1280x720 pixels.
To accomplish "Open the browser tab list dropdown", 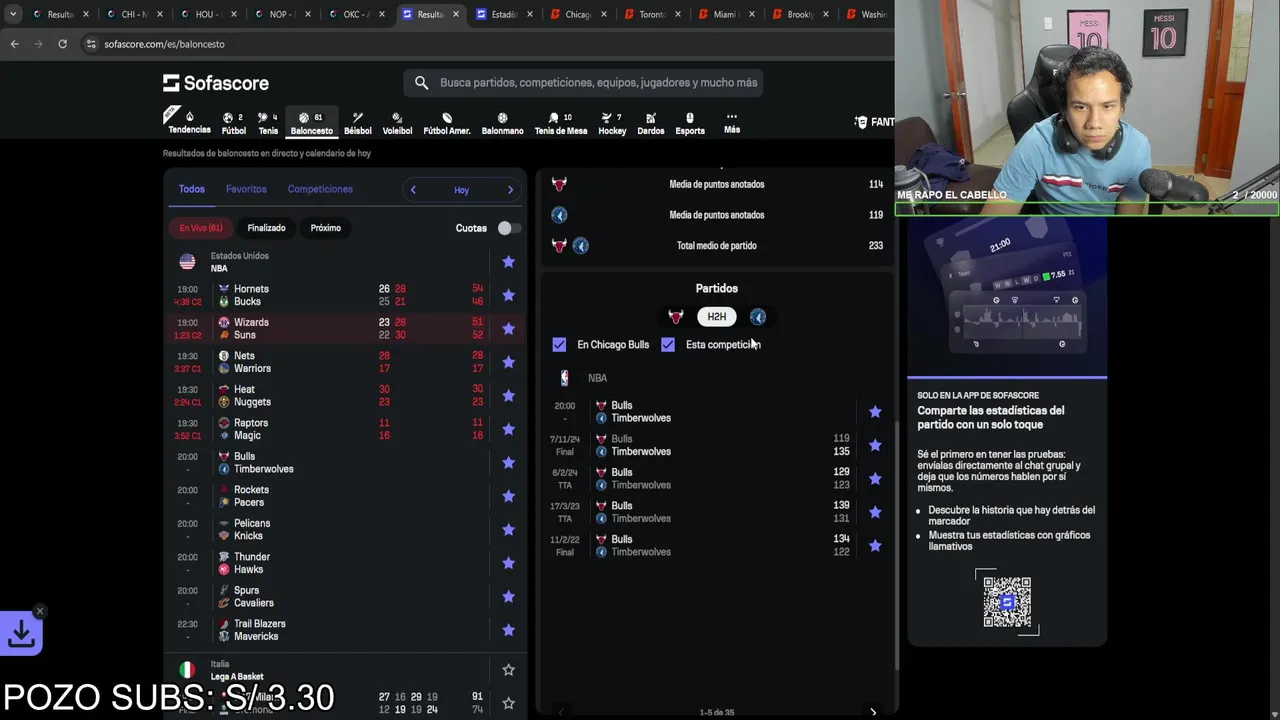I will (13, 14).
